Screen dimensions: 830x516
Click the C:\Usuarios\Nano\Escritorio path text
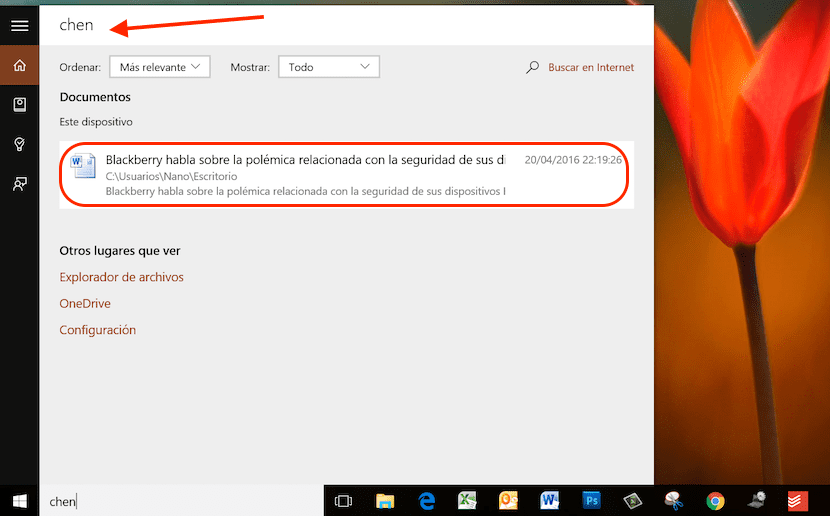pos(171,176)
